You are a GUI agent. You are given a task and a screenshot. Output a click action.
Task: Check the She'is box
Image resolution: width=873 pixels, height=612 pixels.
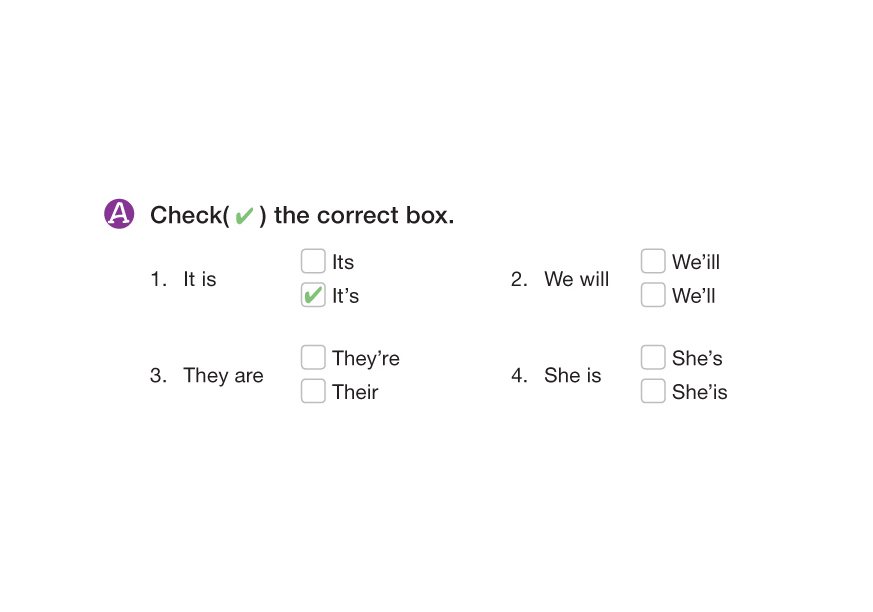pyautogui.click(x=653, y=391)
